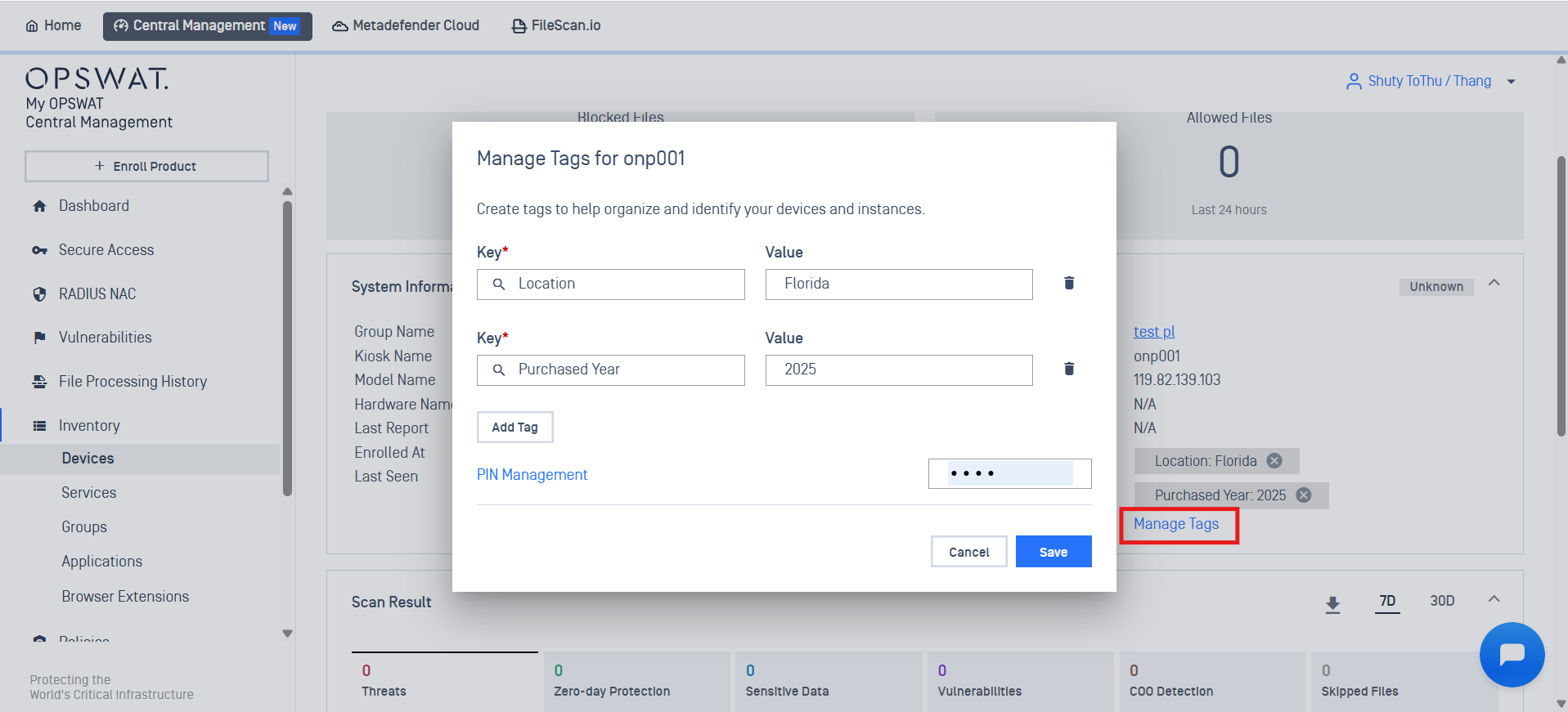Screen dimensions: 1568x712
Task: Click the main page vertical scrollbar
Action: point(1561,296)
